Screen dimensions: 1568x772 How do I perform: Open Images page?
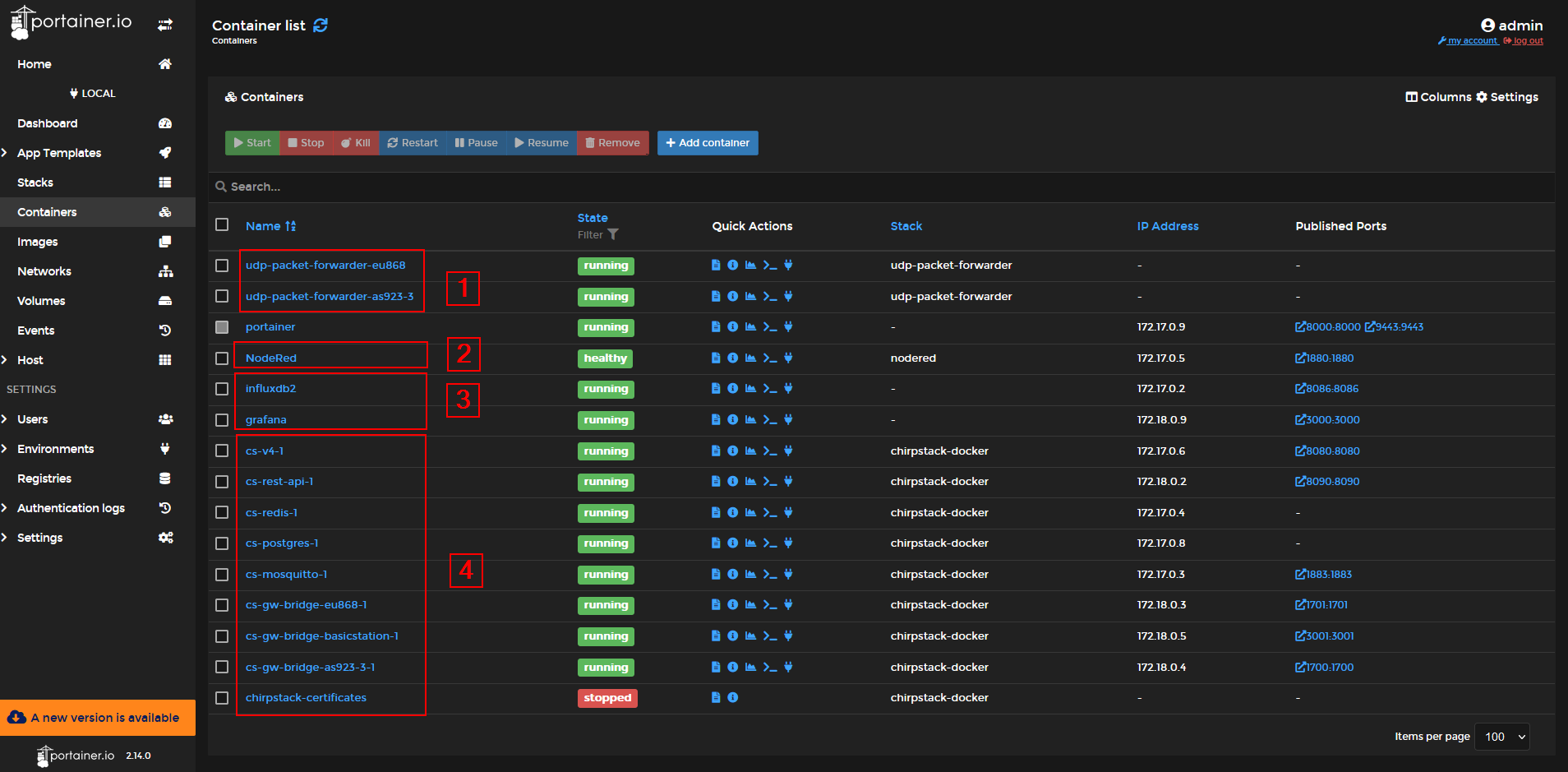(x=38, y=242)
